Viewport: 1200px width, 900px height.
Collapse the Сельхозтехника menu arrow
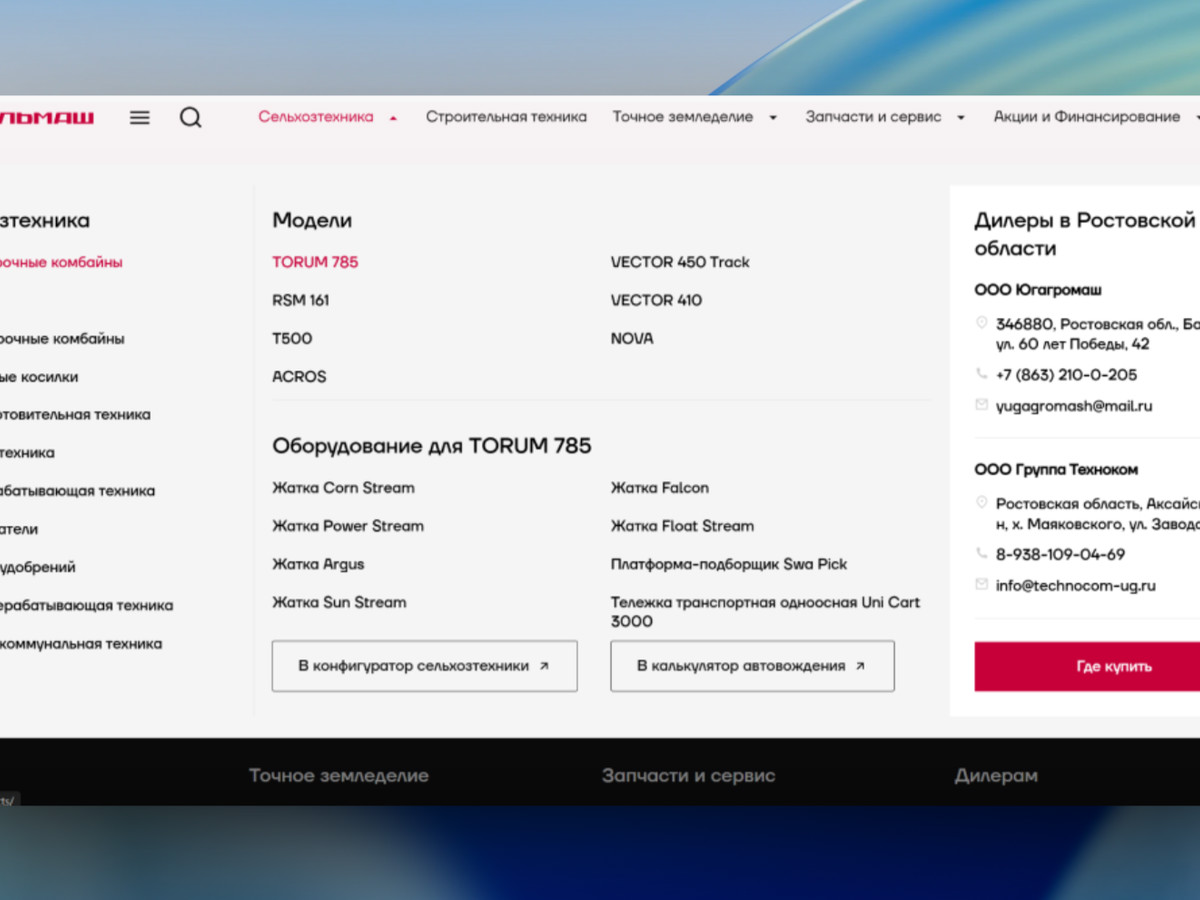393,118
